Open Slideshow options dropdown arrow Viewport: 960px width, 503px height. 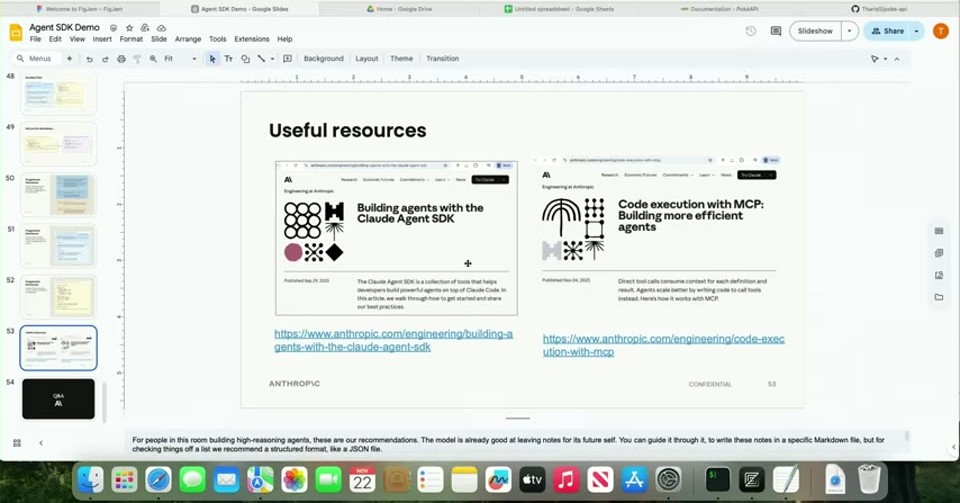[850, 31]
